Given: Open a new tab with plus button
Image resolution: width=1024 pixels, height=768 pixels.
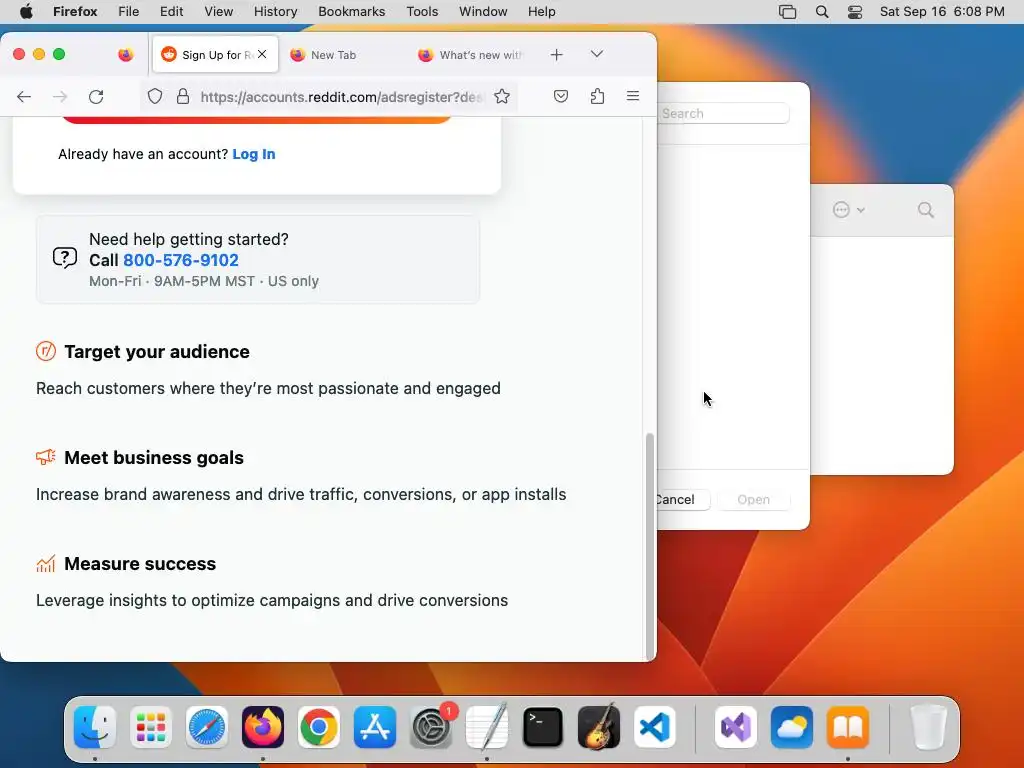Looking at the screenshot, I should click(x=556, y=55).
